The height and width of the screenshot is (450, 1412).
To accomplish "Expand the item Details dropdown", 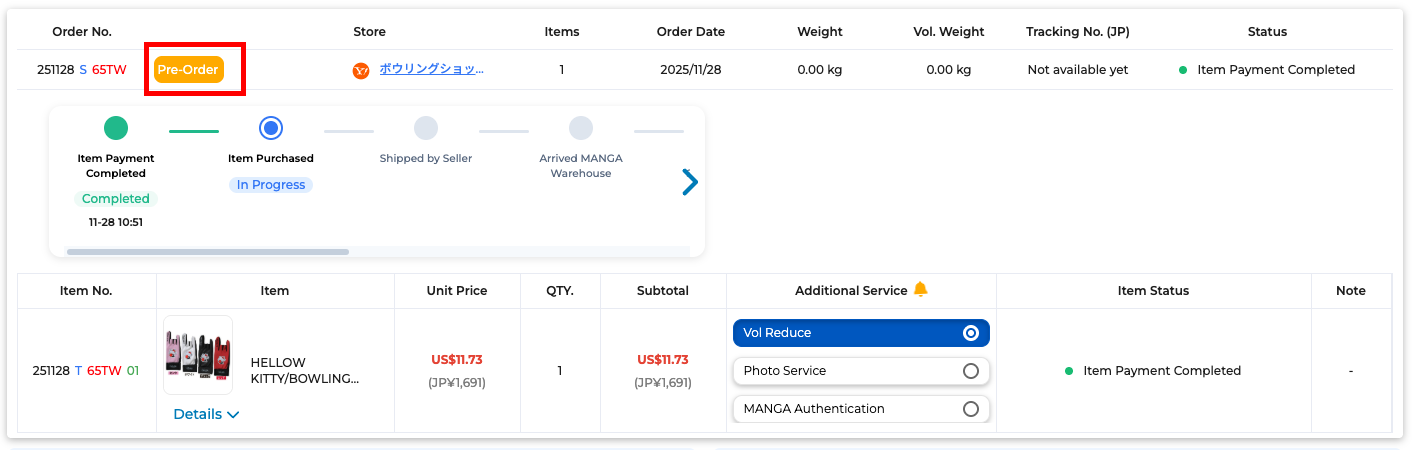I will click(x=206, y=414).
